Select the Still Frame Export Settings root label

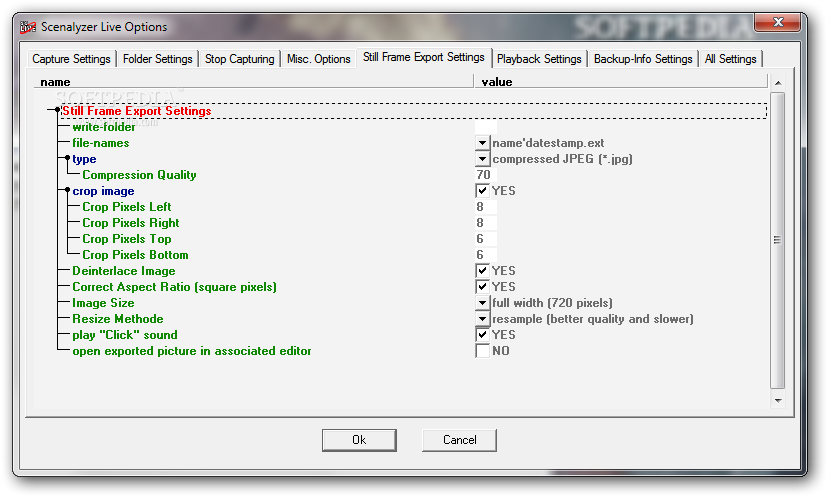(x=137, y=111)
